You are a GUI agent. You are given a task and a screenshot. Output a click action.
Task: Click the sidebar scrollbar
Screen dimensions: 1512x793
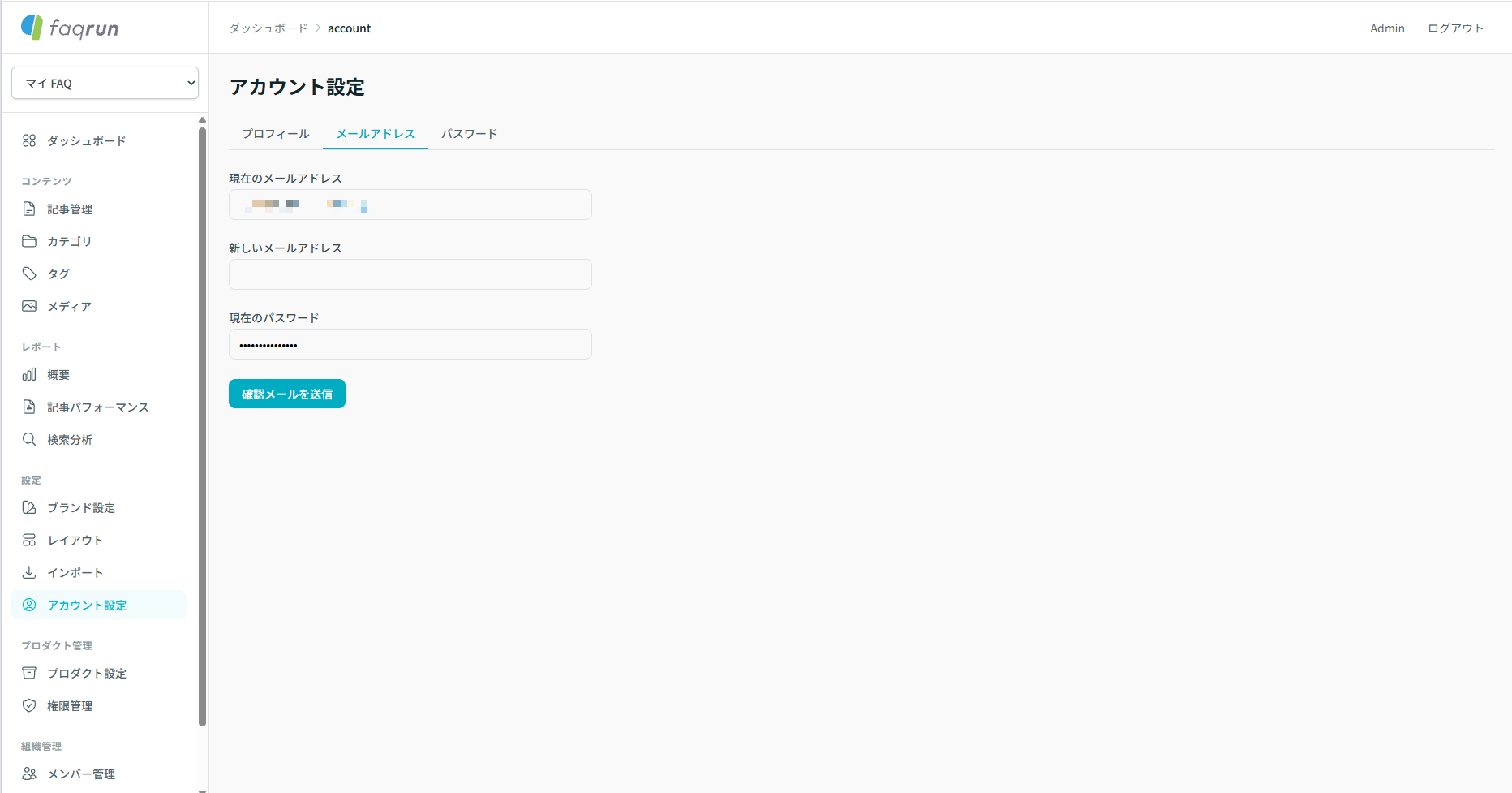click(x=202, y=426)
